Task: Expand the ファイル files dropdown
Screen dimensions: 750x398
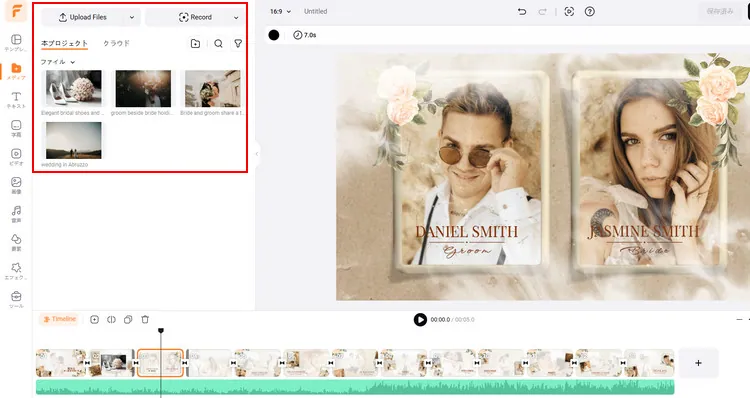Action: (58, 62)
